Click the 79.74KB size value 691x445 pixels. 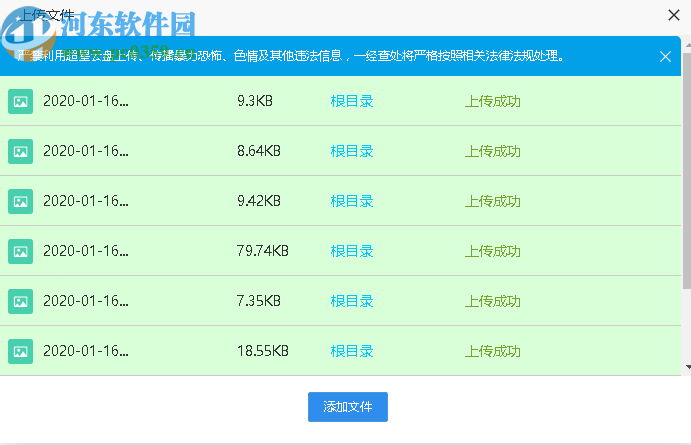[263, 251]
